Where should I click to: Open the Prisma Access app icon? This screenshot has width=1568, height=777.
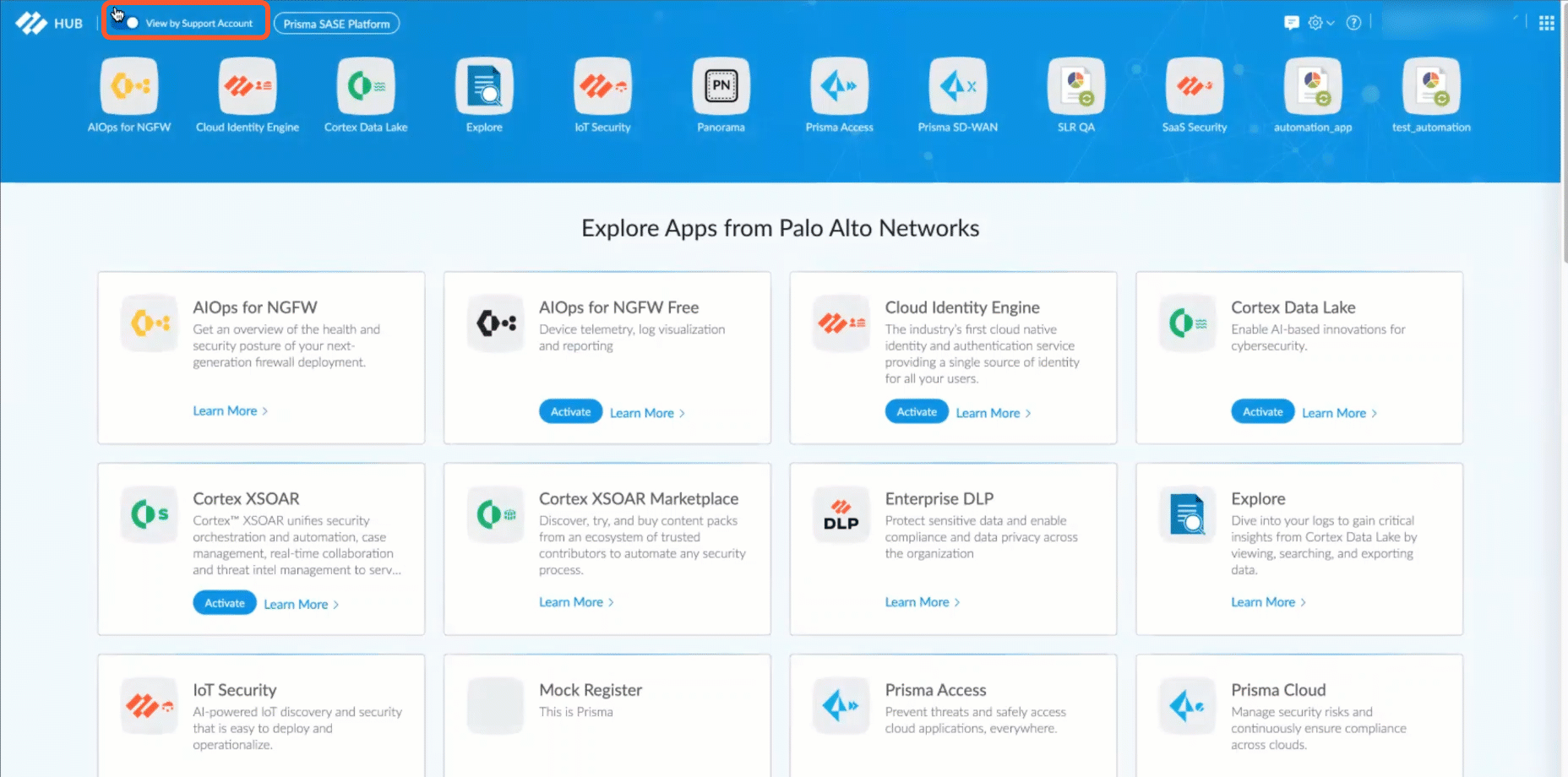coord(839,86)
